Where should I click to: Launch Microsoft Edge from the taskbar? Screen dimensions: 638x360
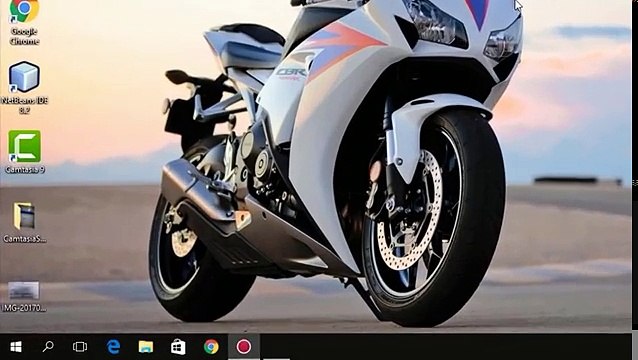coord(113,347)
